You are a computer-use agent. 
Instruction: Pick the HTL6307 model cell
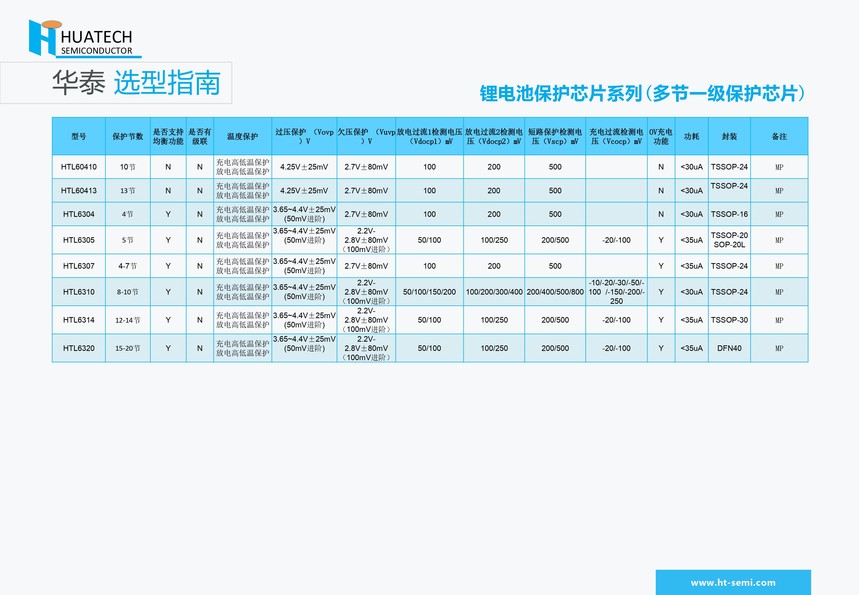coord(79,266)
